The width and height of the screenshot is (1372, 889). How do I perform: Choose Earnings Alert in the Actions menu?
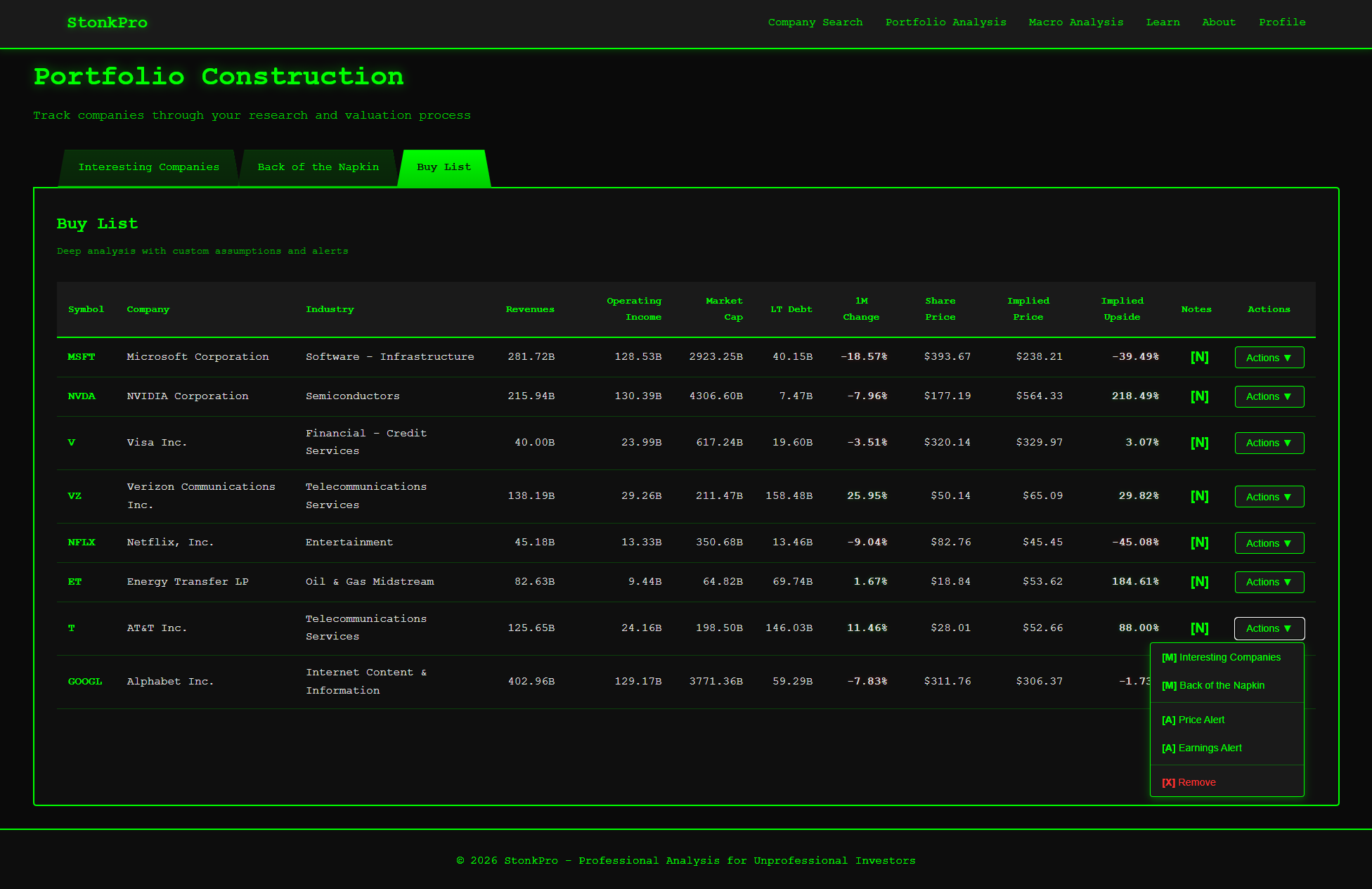coord(1200,748)
